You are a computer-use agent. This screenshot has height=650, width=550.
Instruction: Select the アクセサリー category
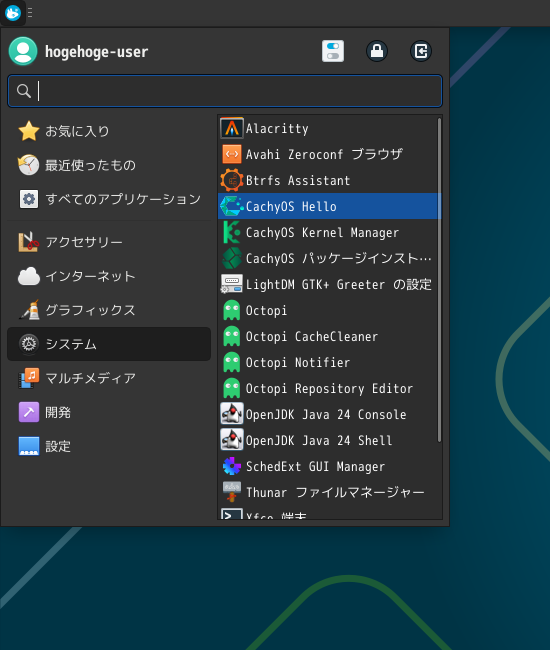[109, 242]
